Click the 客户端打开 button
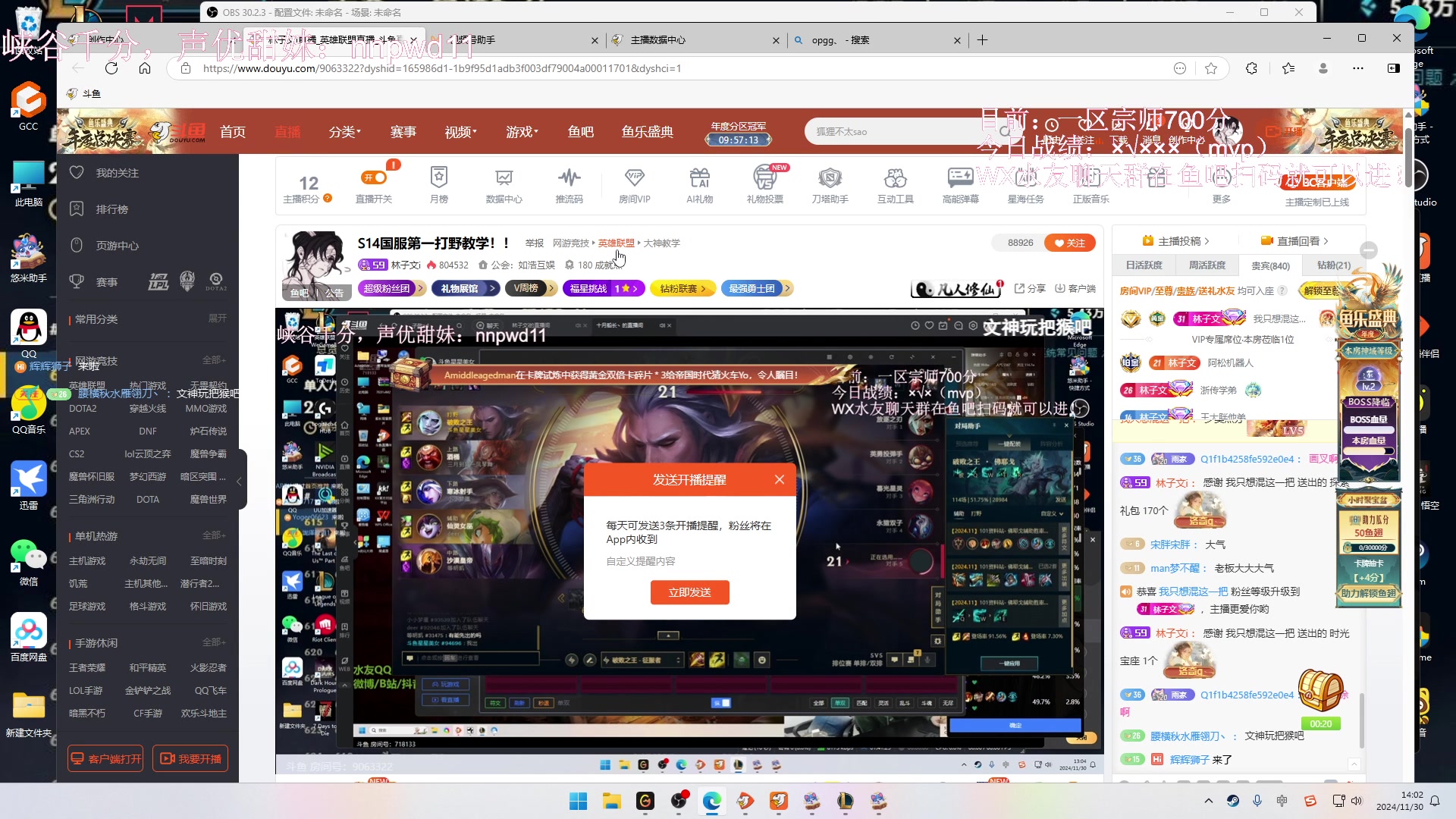Screen dimensions: 1456x819 click(105, 758)
